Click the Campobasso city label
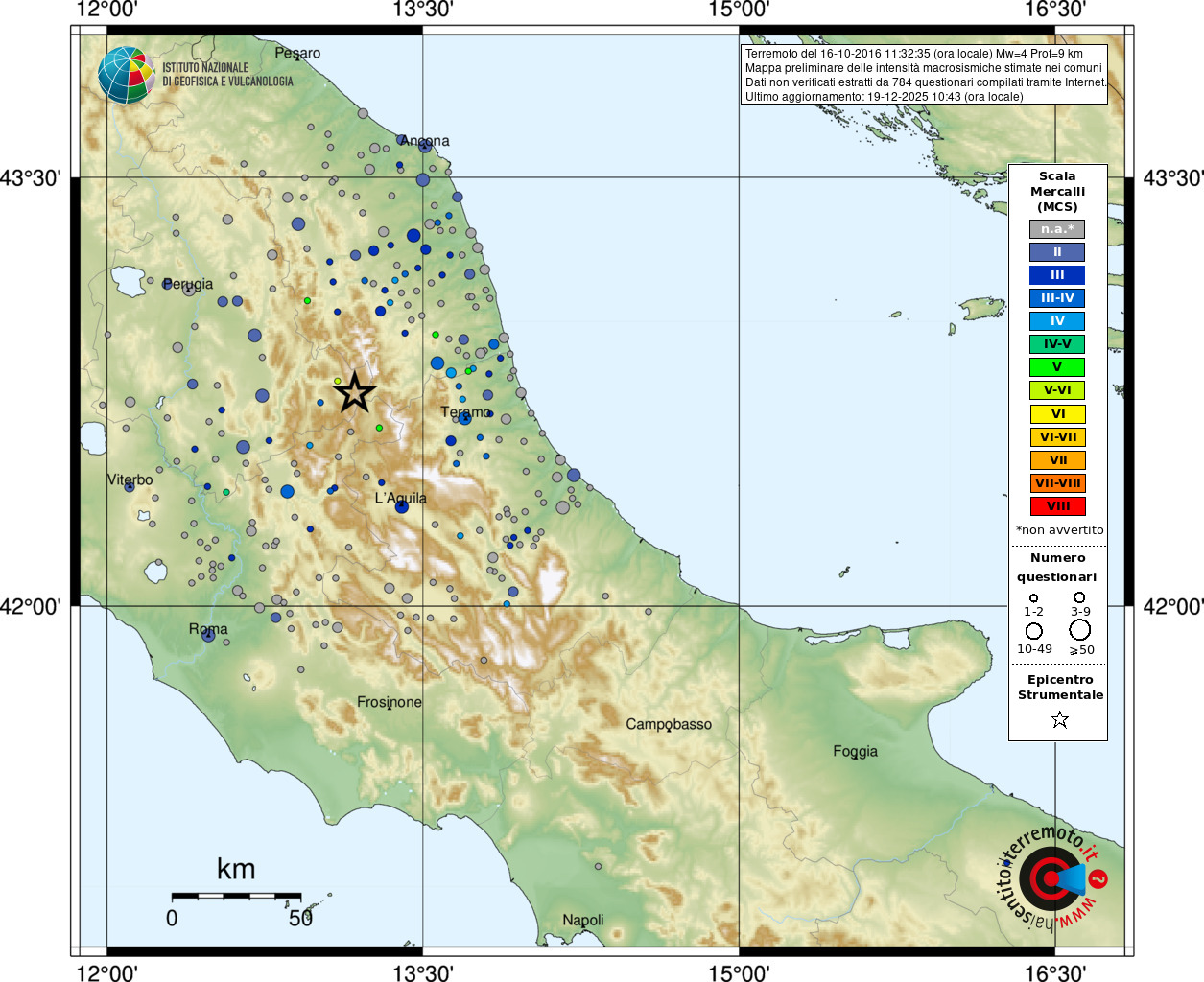The height and width of the screenshot is (982, 1204). pos(669,724)
